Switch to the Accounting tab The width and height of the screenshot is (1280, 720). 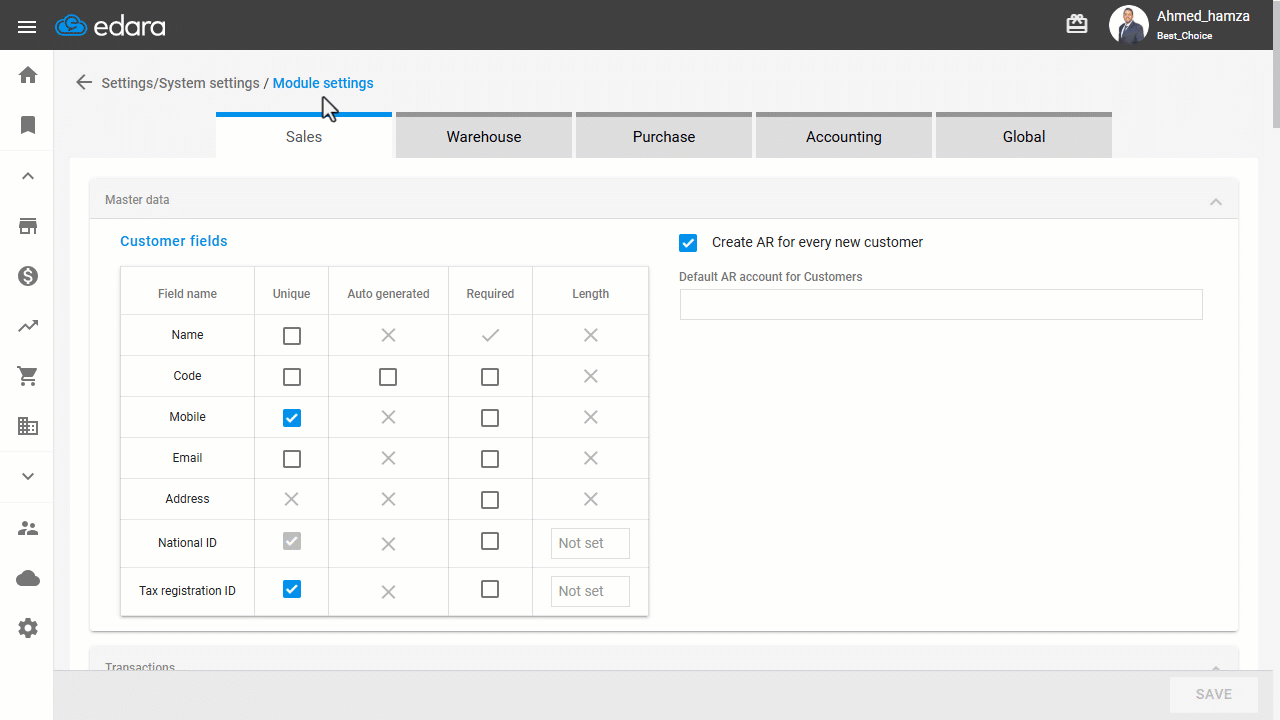(x=844, y=135)
